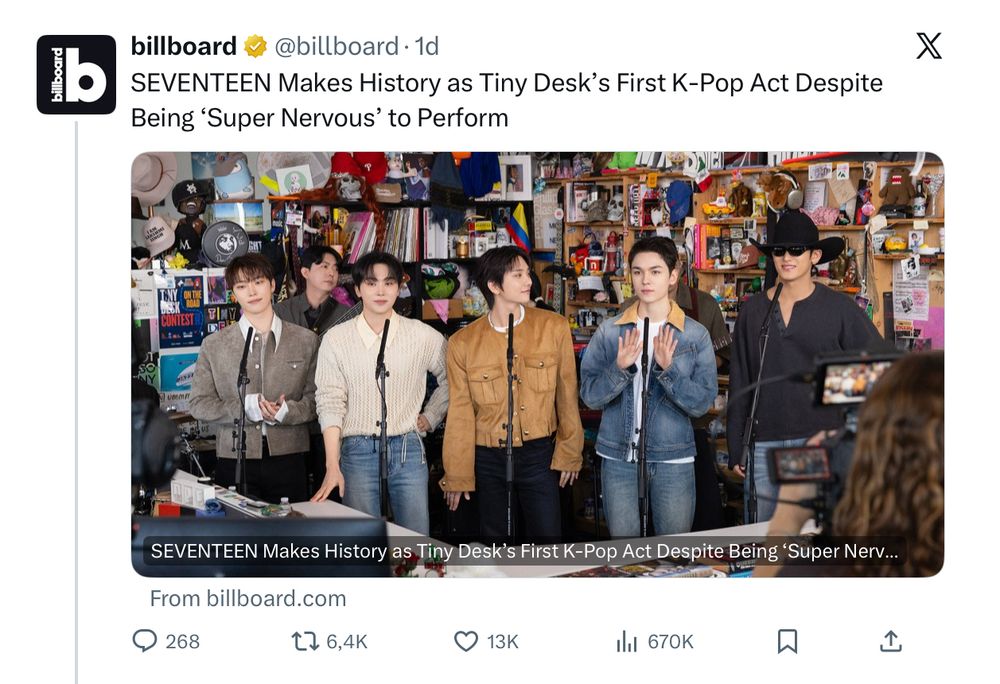1000x684 pixels.
Task: Click the 268 replies count
Action: [182, 642]
